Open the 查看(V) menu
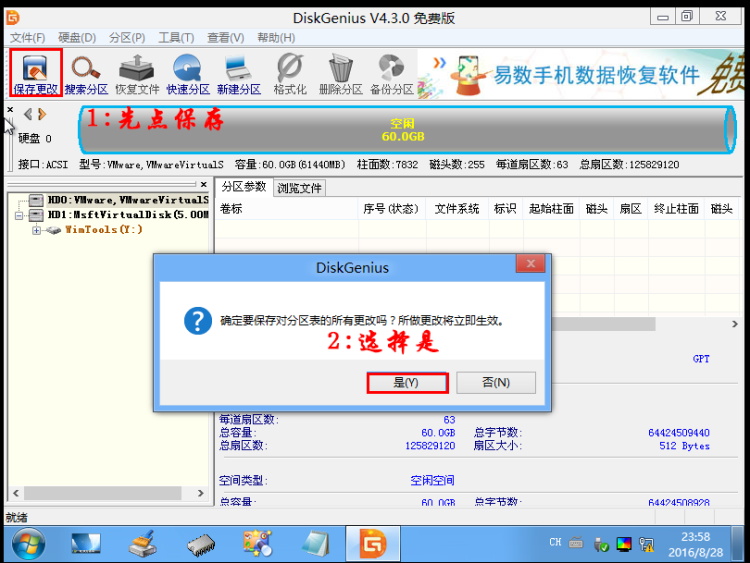This screenshot has height=563, width=750. pyautogui.click(x=225, y=38)
